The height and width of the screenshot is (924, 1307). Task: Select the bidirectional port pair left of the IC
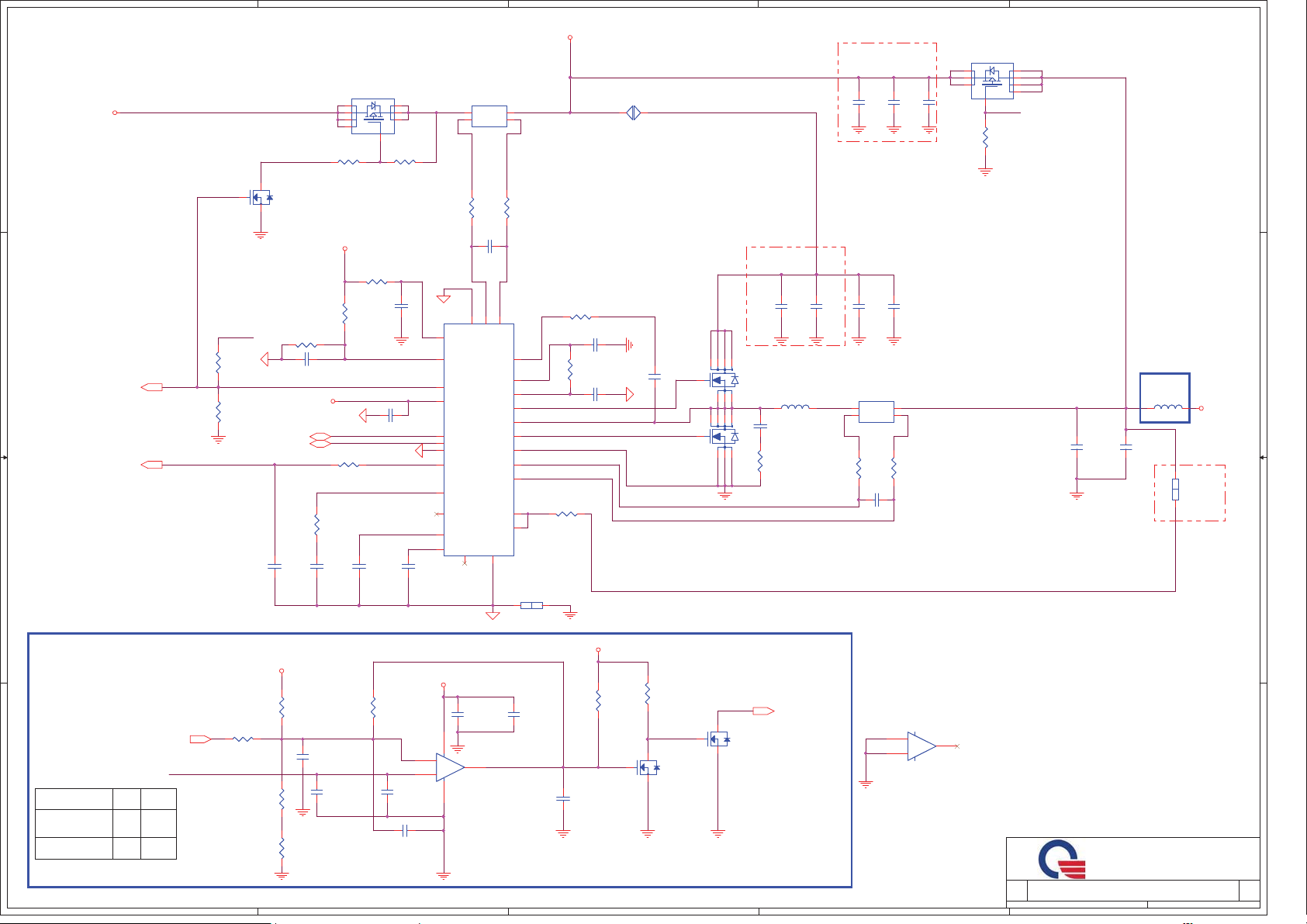point(320,440)
